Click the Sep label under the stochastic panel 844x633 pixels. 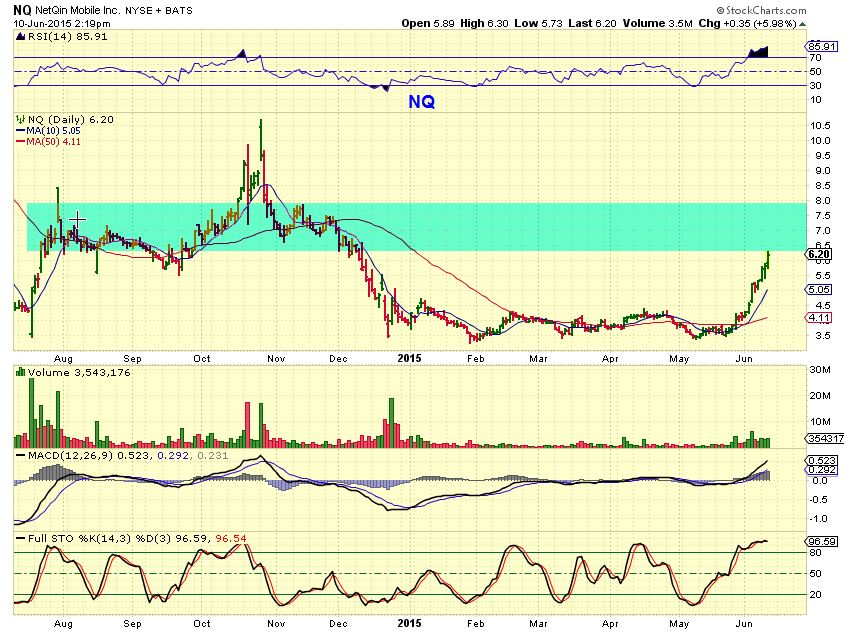coord(132,624)
